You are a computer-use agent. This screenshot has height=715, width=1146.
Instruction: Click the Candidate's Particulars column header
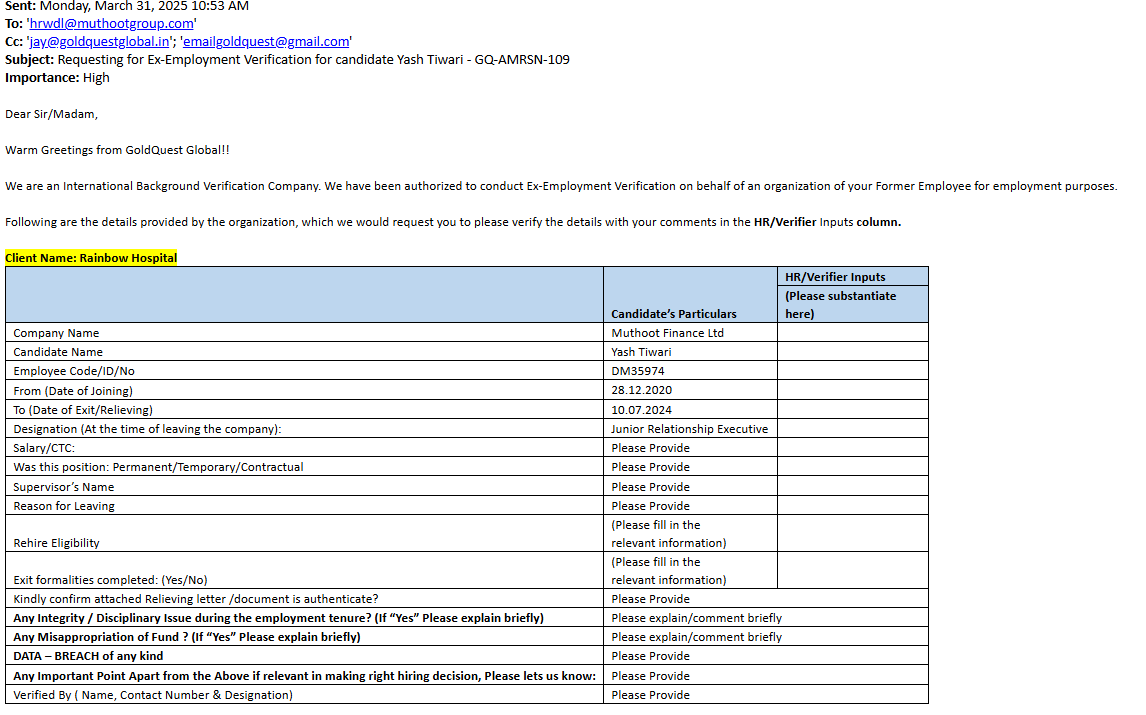674,314
